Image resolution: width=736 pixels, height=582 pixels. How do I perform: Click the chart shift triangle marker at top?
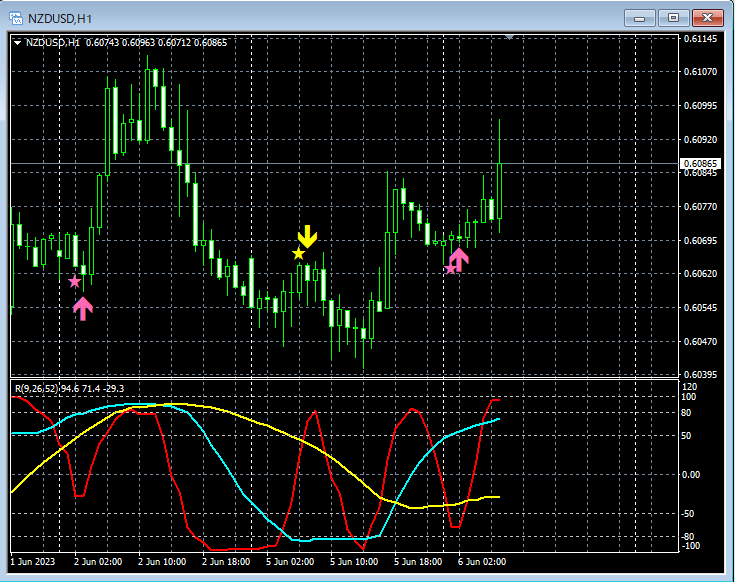[x=509, y=37]
